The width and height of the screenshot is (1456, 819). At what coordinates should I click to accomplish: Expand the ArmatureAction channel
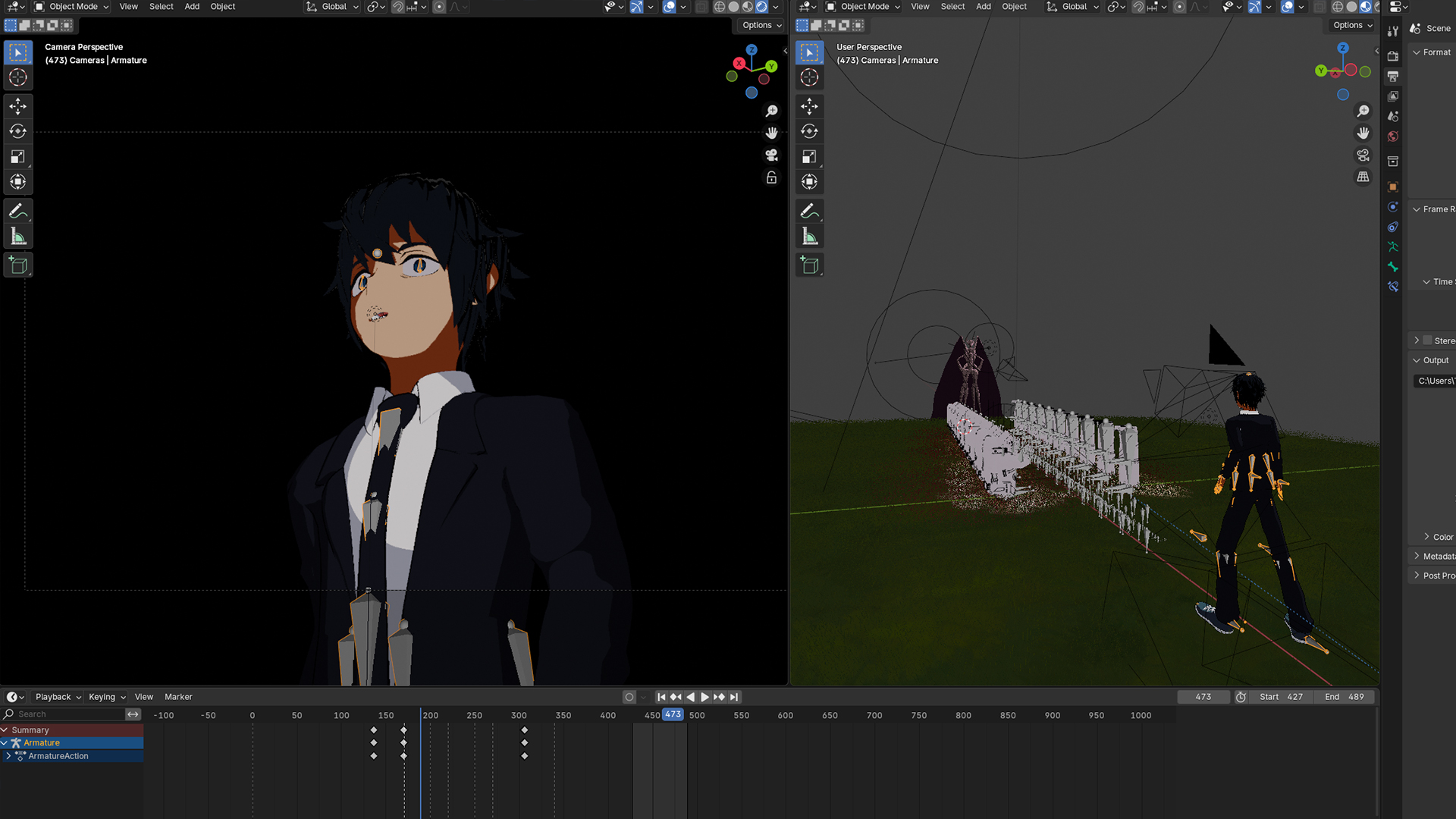click(x=8, y=756)
